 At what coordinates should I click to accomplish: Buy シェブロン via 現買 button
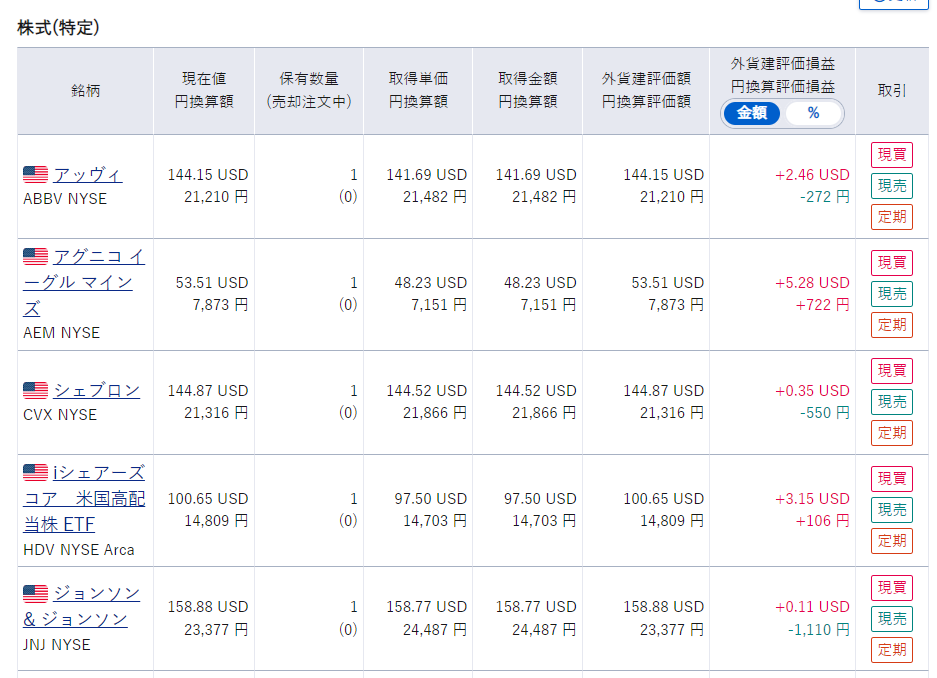(x=891, y=371)
